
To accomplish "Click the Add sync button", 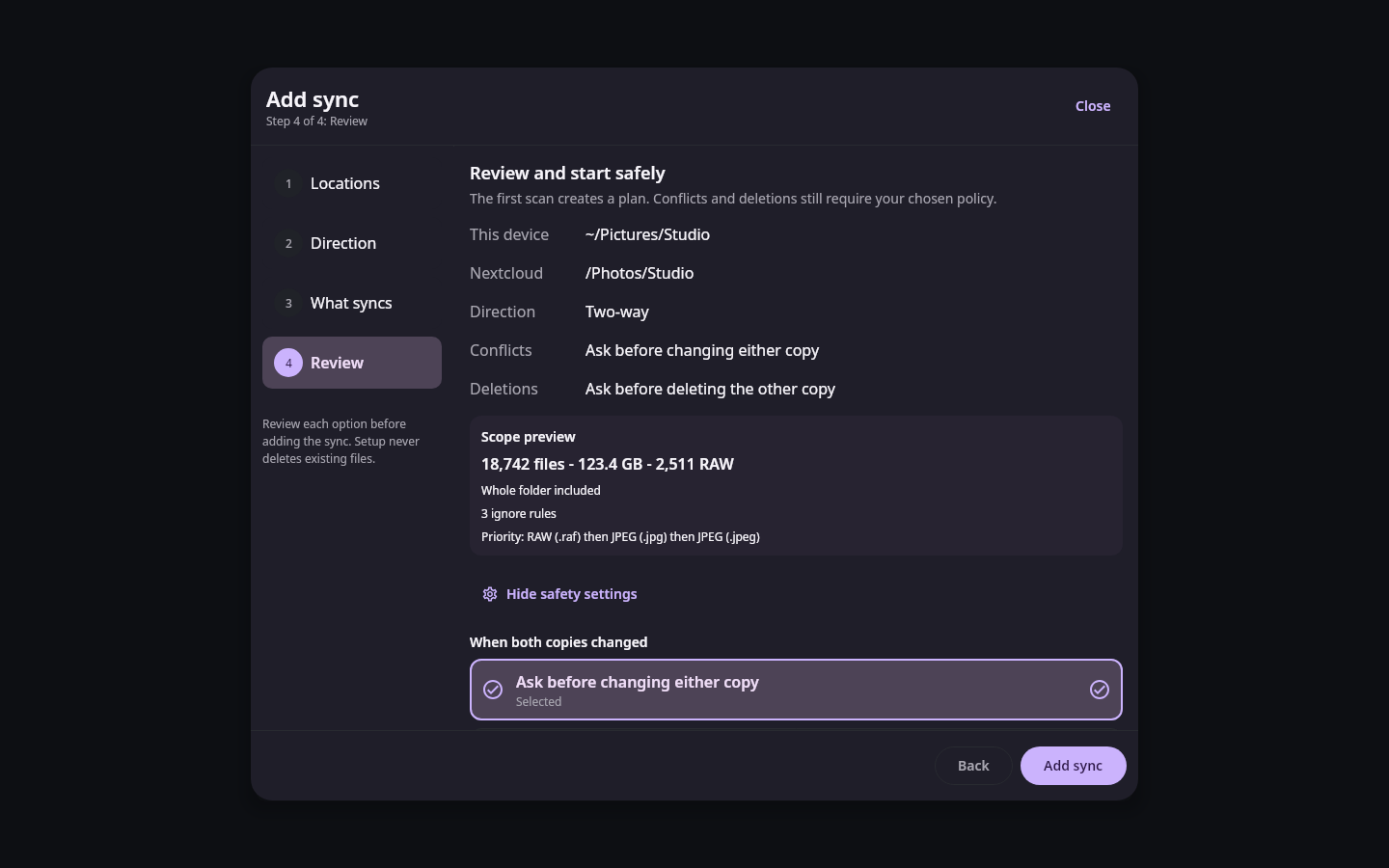I will point(1073,766).
